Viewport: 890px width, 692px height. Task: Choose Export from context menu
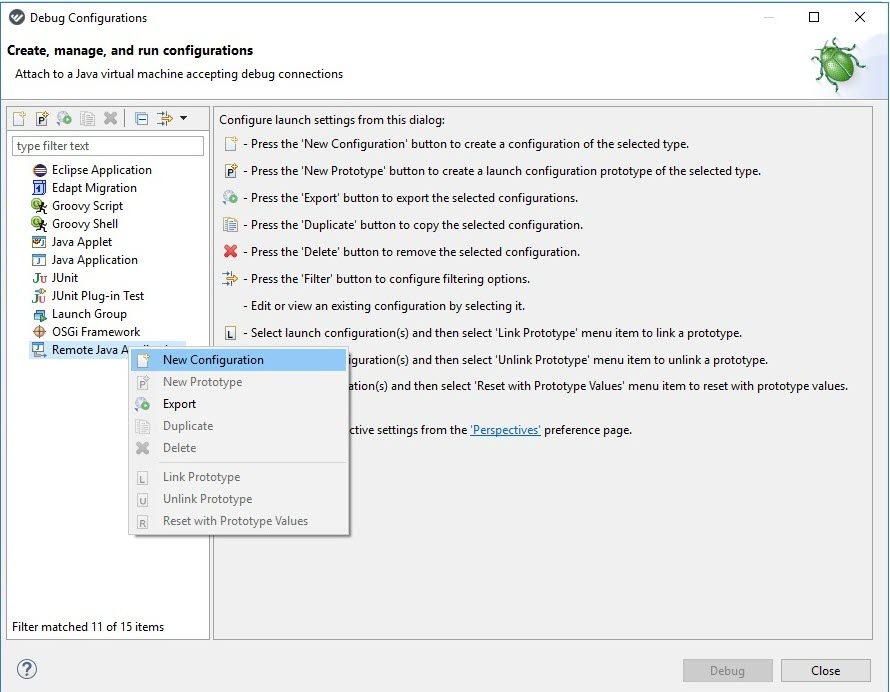pos(238,404)
